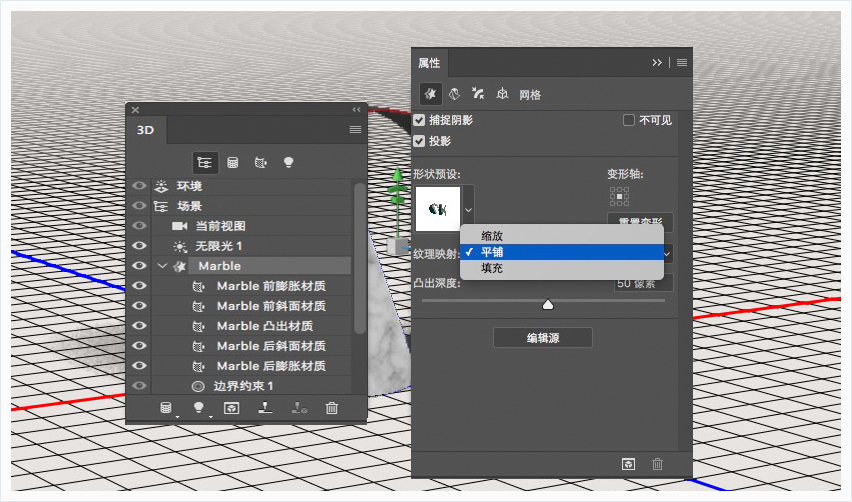Show whole scene filter in 3D panel
Screen dimensions: 852x502
tap(205, 162)
